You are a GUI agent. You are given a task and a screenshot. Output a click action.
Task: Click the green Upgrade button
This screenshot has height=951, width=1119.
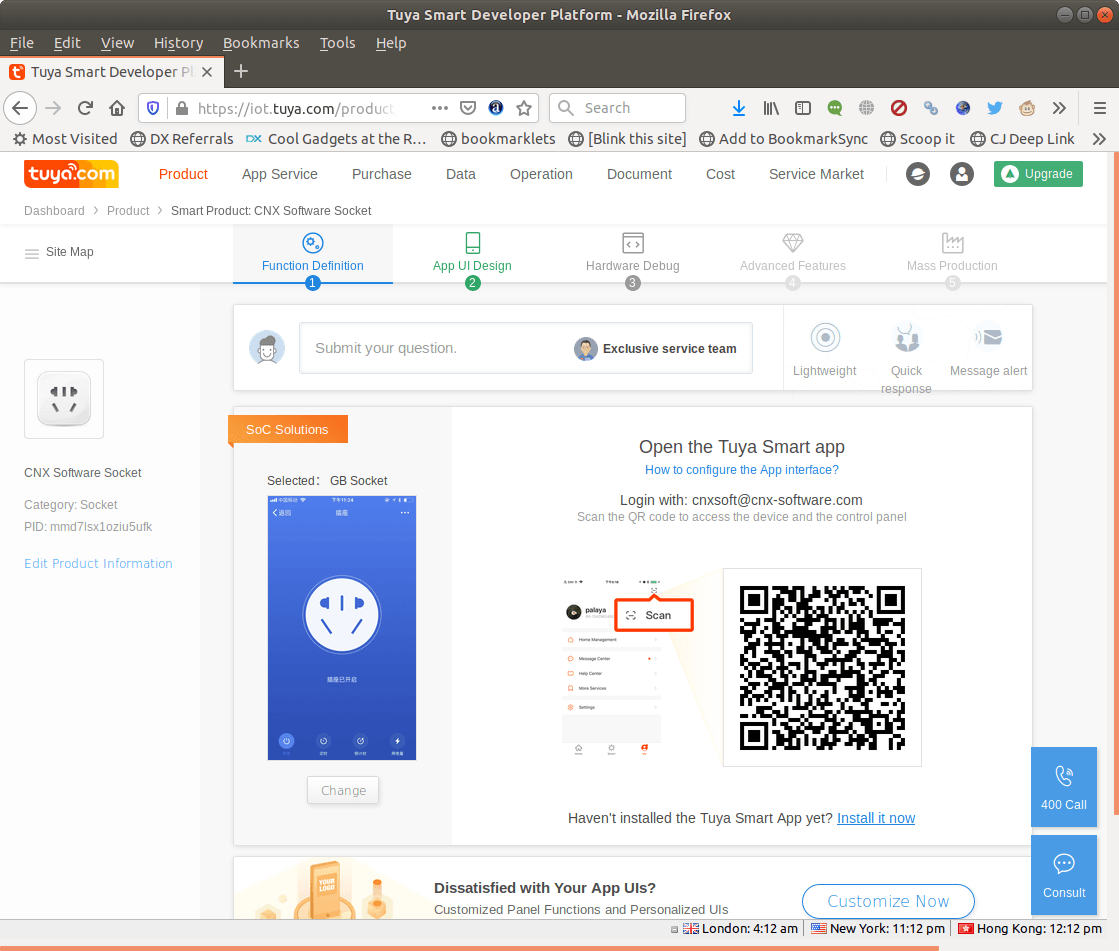1038,174
